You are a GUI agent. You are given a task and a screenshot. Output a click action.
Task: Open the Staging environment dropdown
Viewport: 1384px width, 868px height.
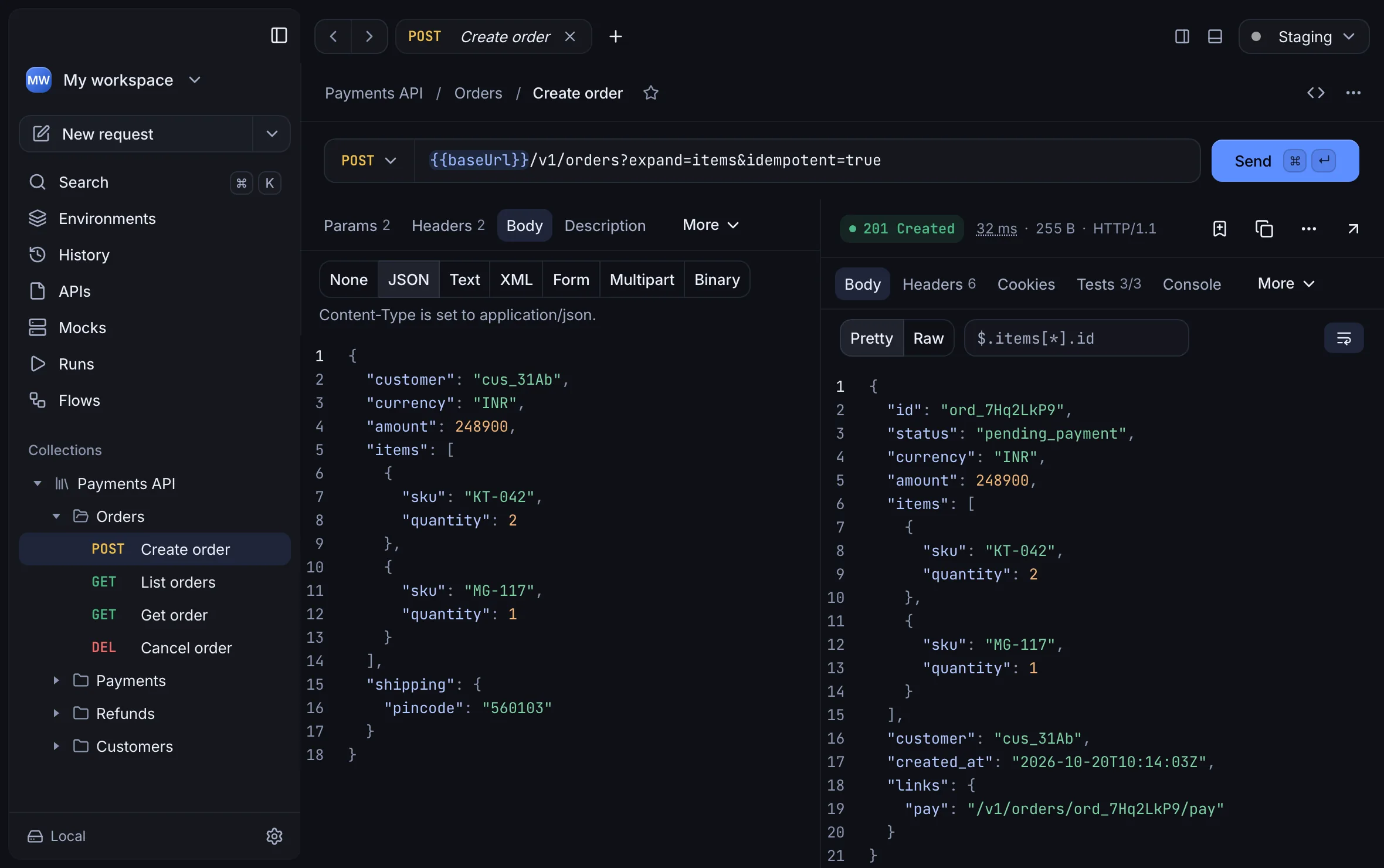1304,36
